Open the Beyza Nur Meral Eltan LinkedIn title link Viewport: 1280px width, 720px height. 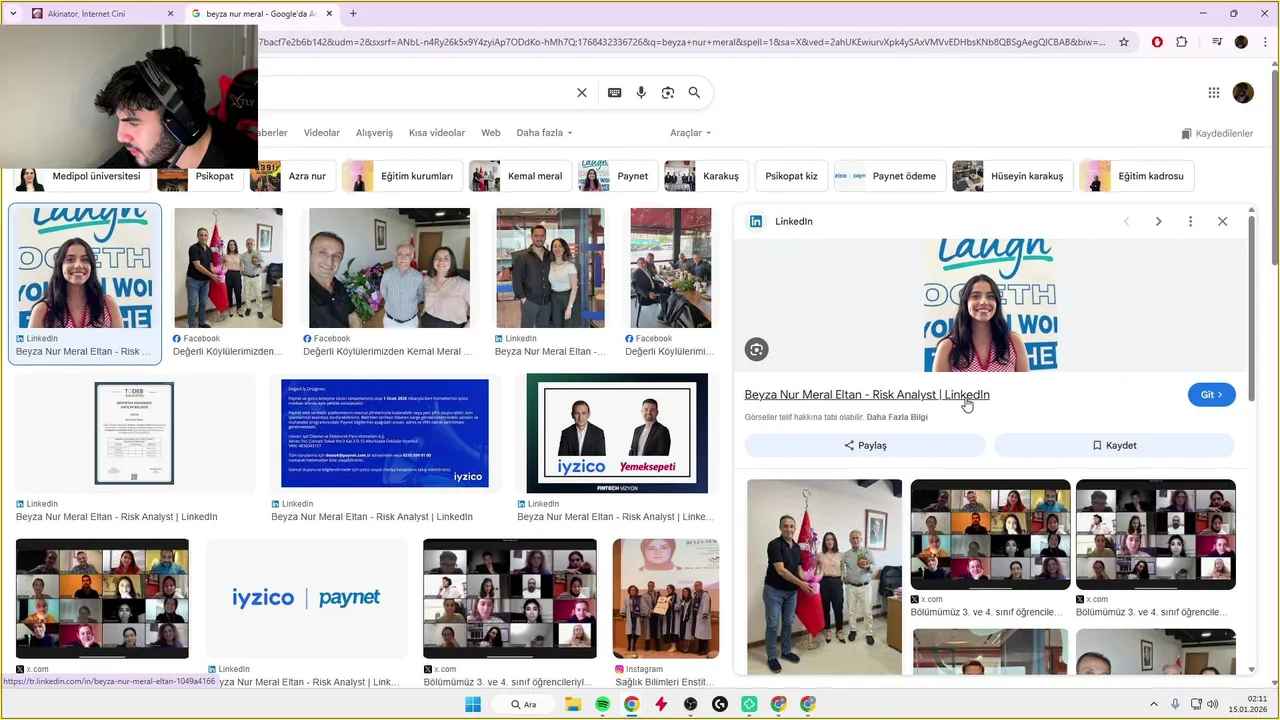coord(867,395)
